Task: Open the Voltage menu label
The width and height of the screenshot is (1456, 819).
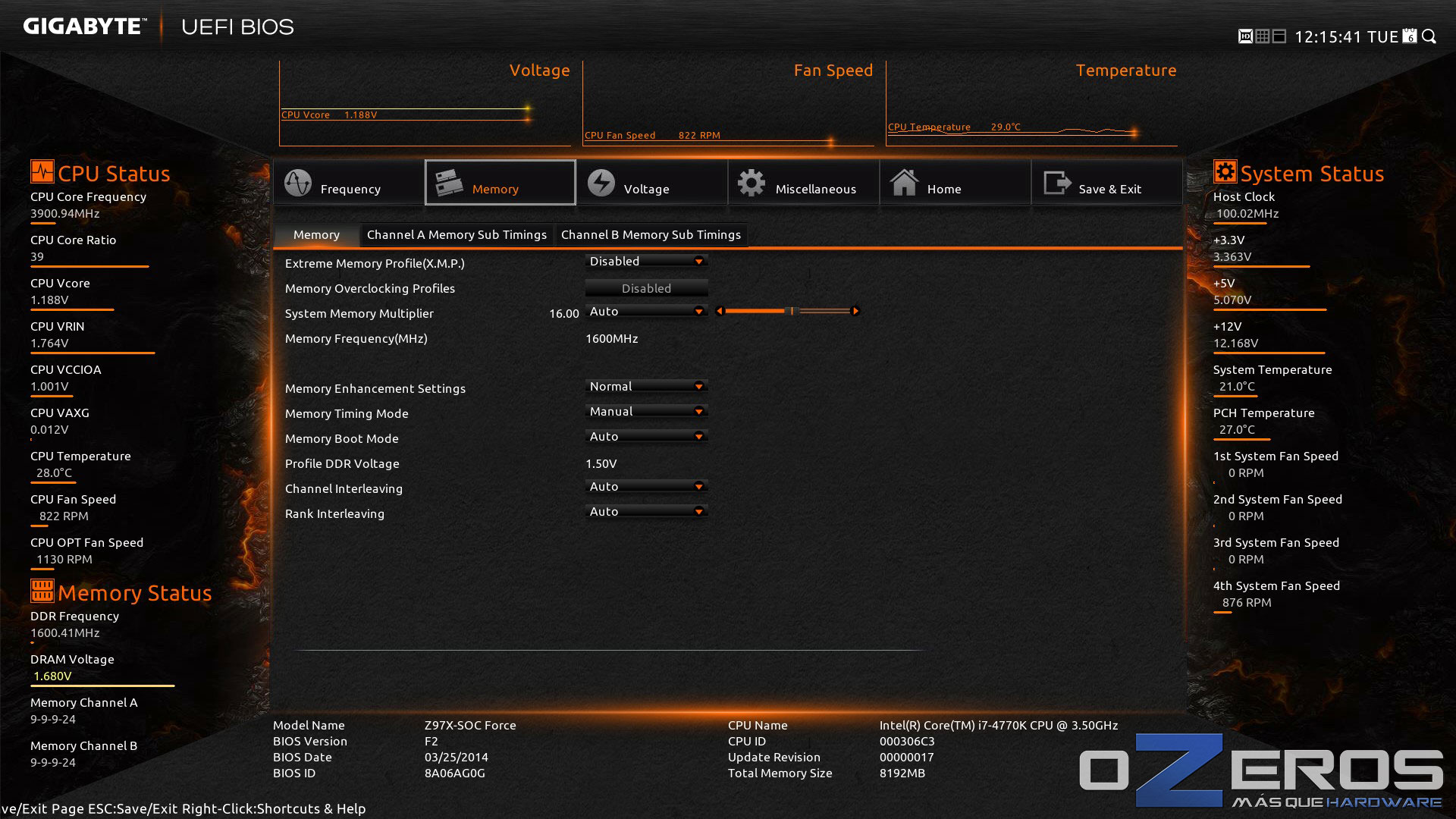Action: (x=646, y=189)
